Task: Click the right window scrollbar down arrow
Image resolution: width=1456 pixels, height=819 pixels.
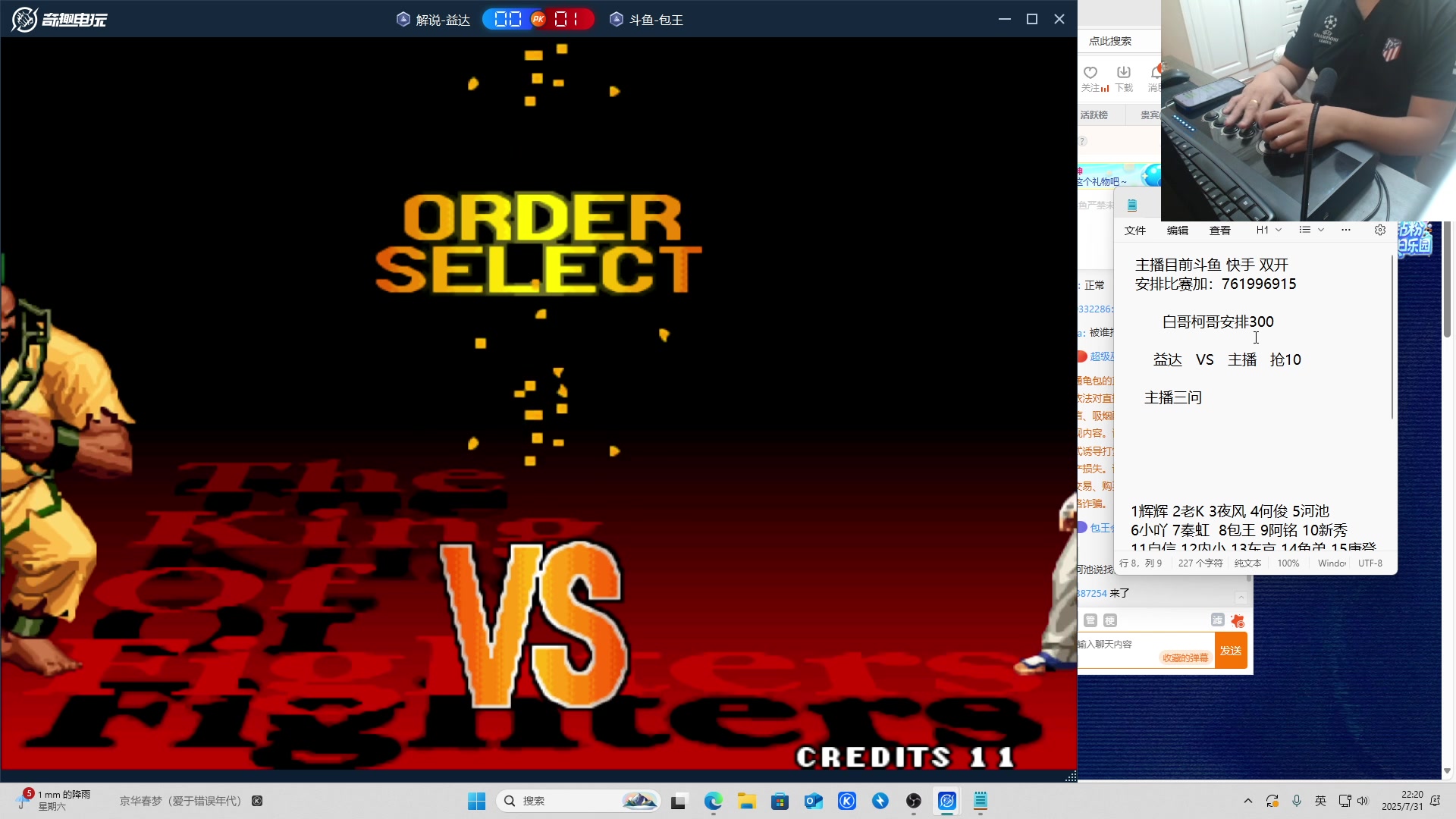Action: pos(1447,770)
